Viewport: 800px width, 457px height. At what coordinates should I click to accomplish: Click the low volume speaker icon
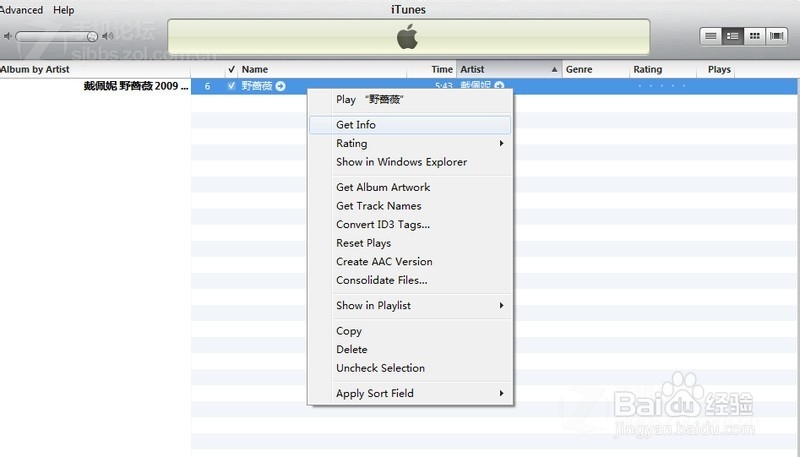pos(8,36)
